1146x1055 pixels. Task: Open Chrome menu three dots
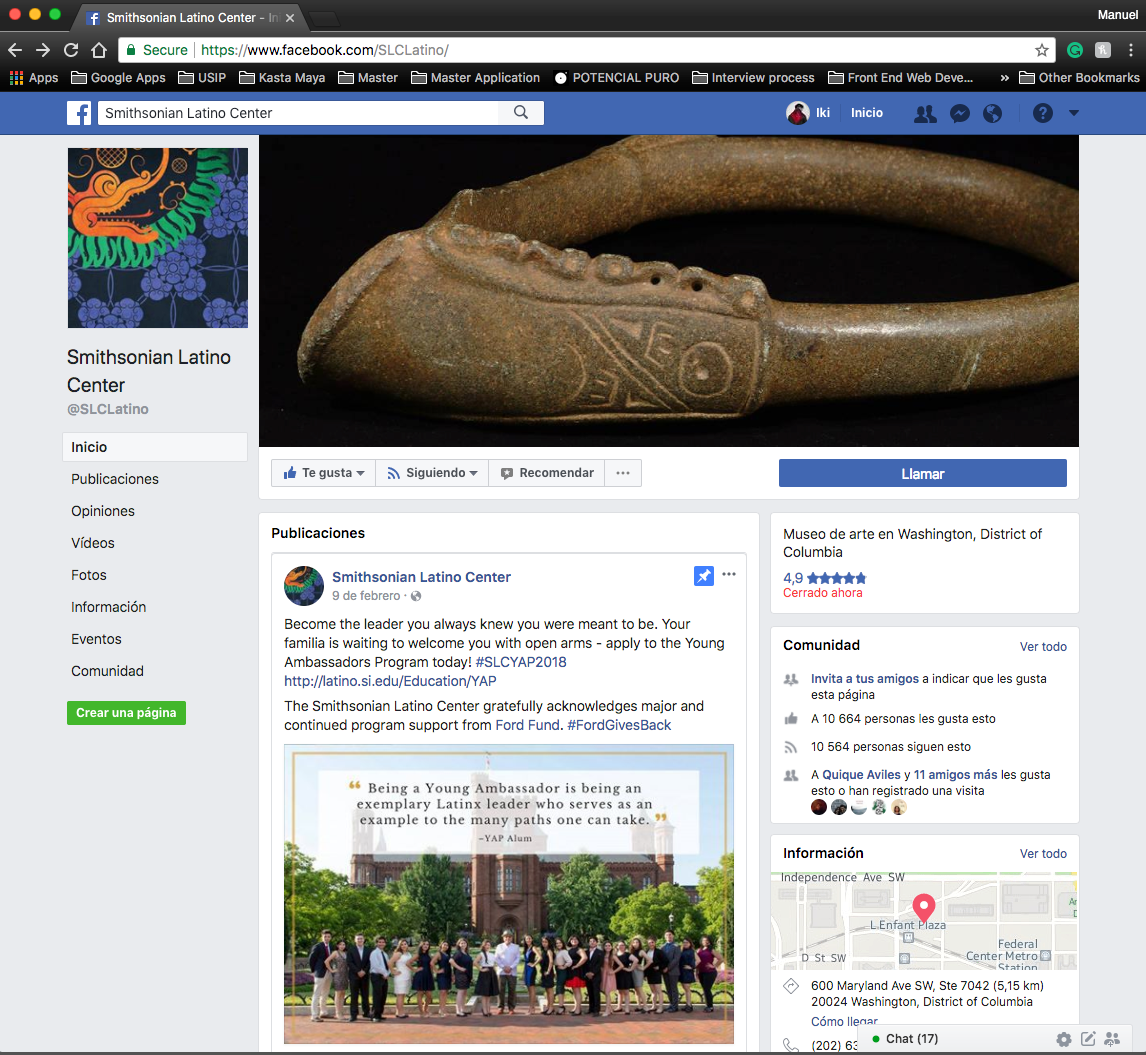pos(1131,50)
